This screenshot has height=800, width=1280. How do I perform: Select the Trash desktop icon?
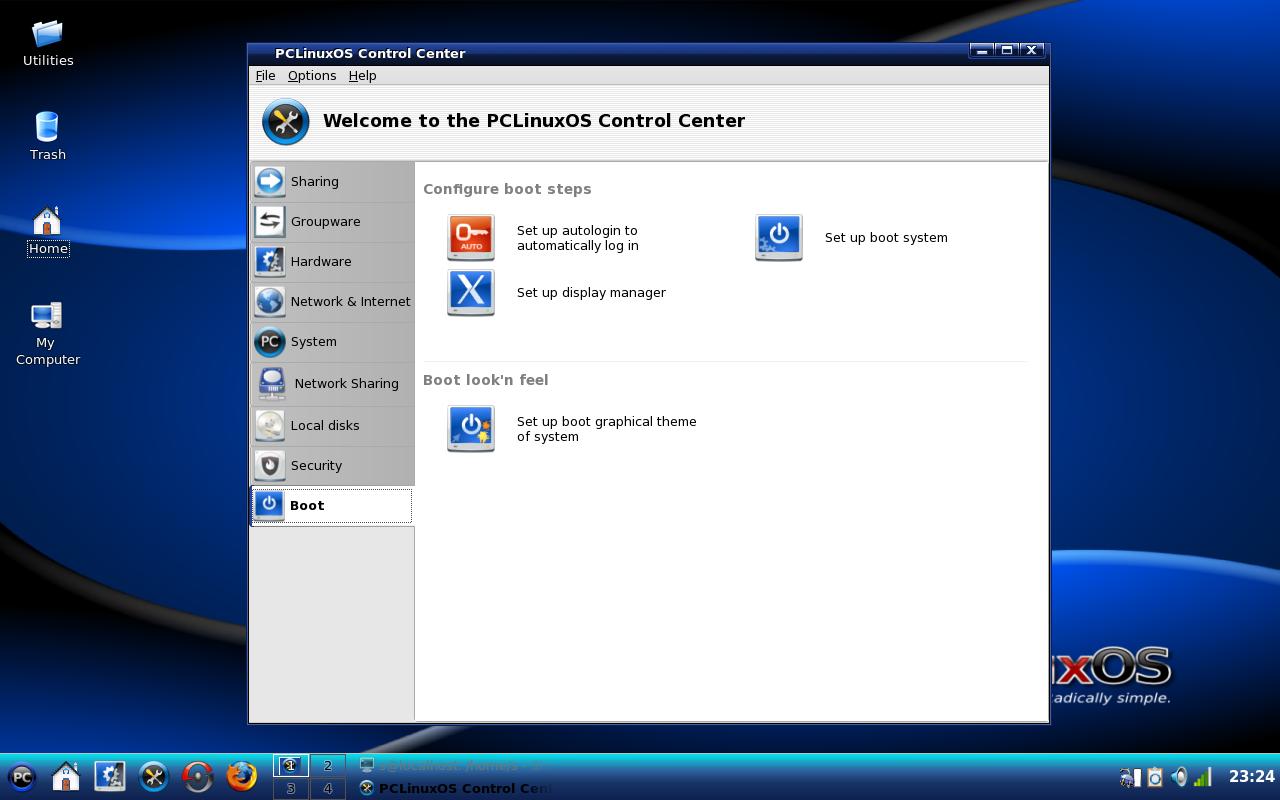point(48,136)
